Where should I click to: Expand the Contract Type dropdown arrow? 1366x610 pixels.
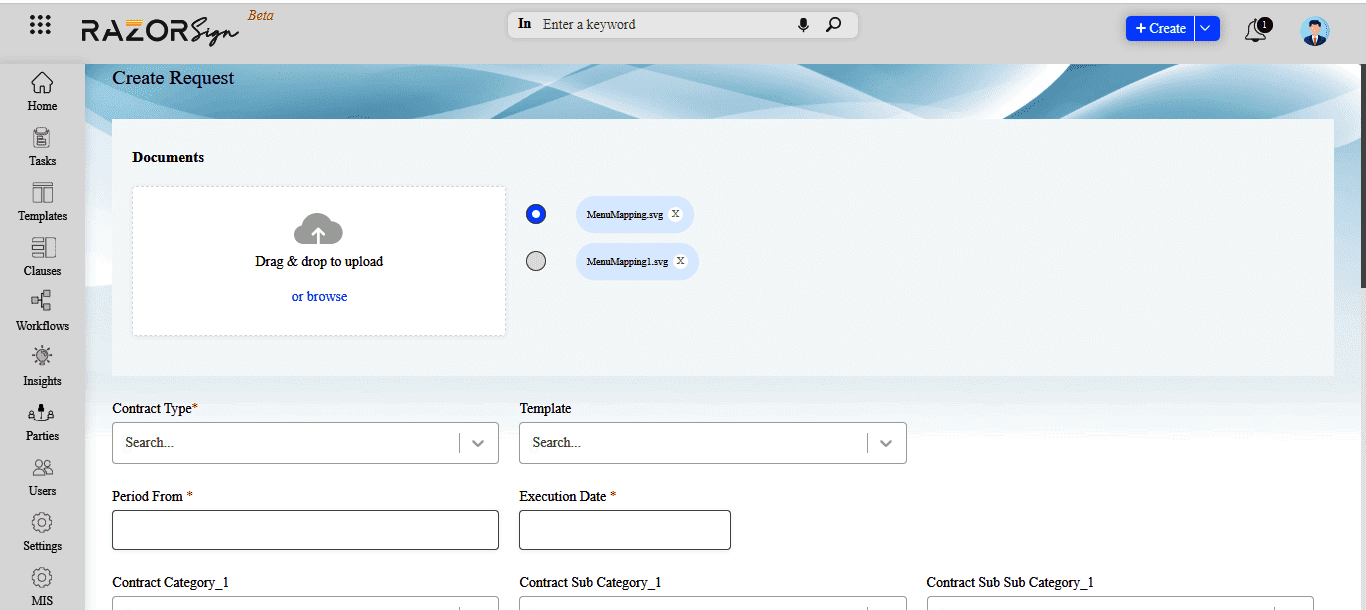coord(478,443)
